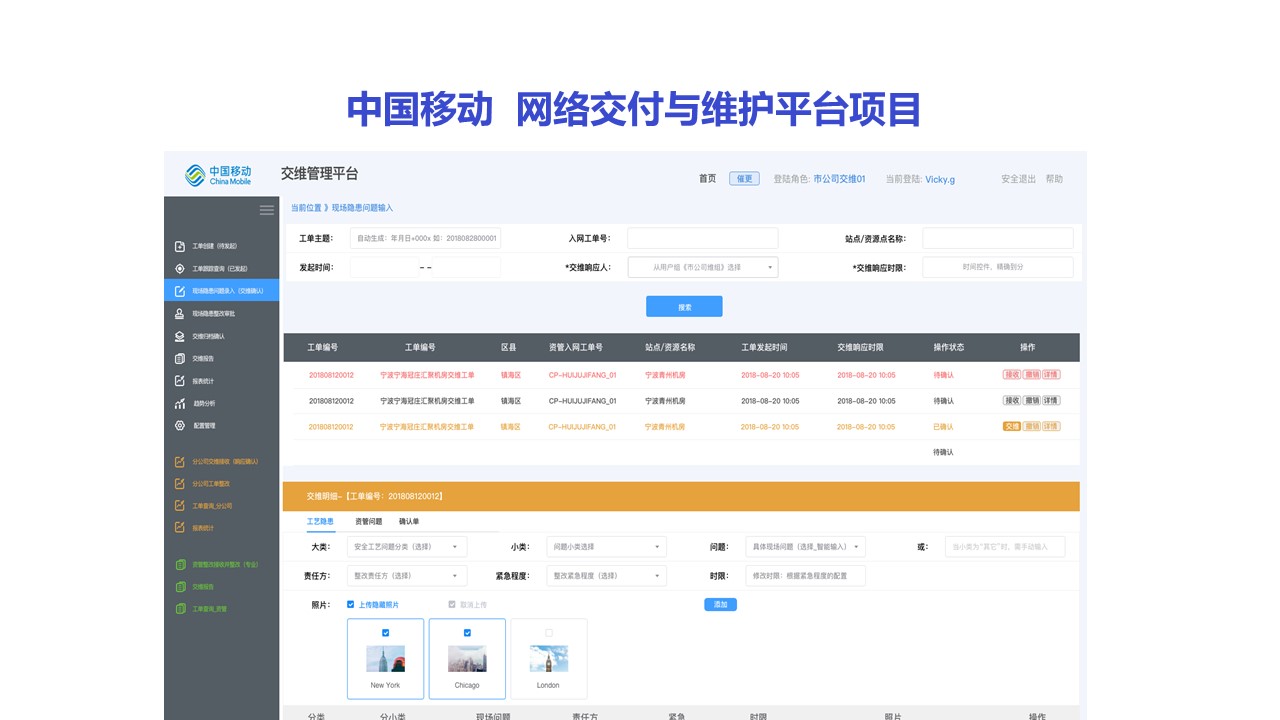This screenshot has height=720, width=1280.
Task: Check the London photo checkbox
Action: coord(549,633)
